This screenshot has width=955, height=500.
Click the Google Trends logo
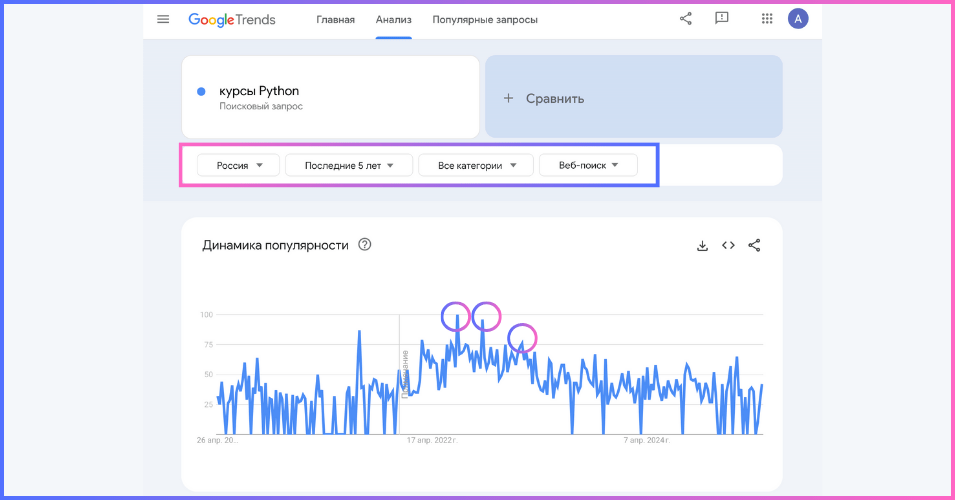click(232, 19)
